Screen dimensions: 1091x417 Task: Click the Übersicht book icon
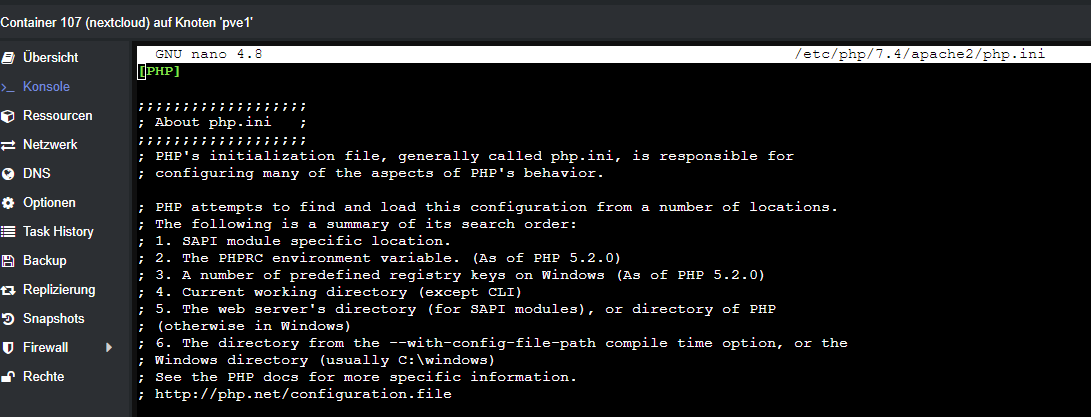pyautogui.click(x=8, y=58)
